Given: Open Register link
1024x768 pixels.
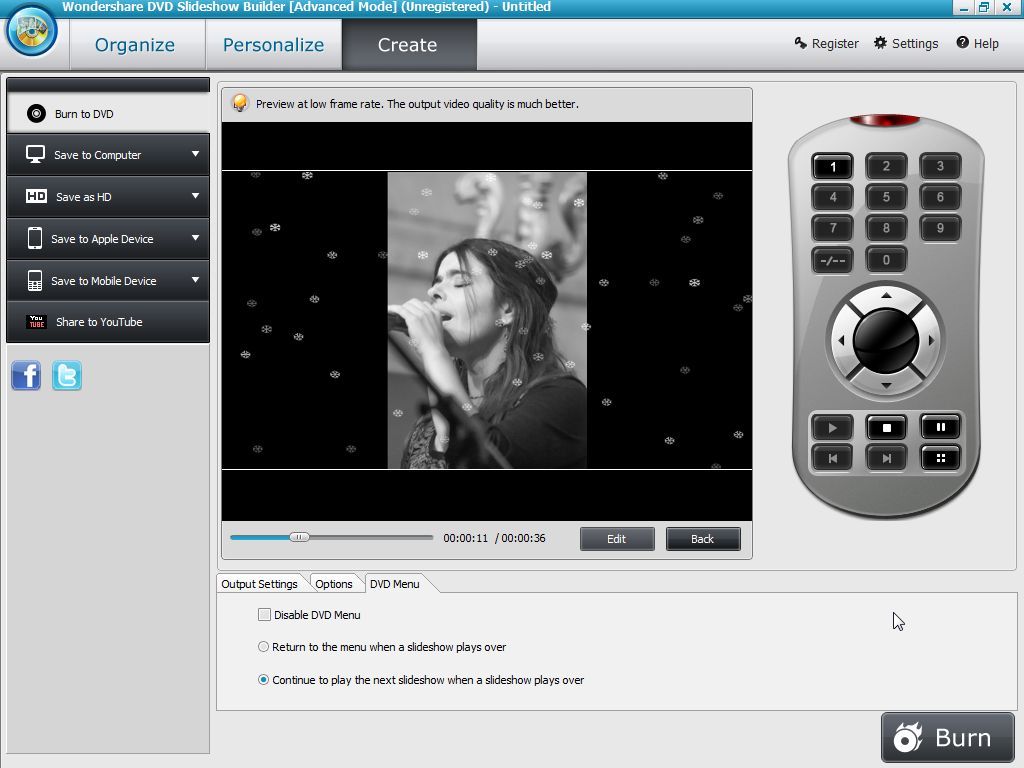Looking at the screenshot, I should point(826,44).
